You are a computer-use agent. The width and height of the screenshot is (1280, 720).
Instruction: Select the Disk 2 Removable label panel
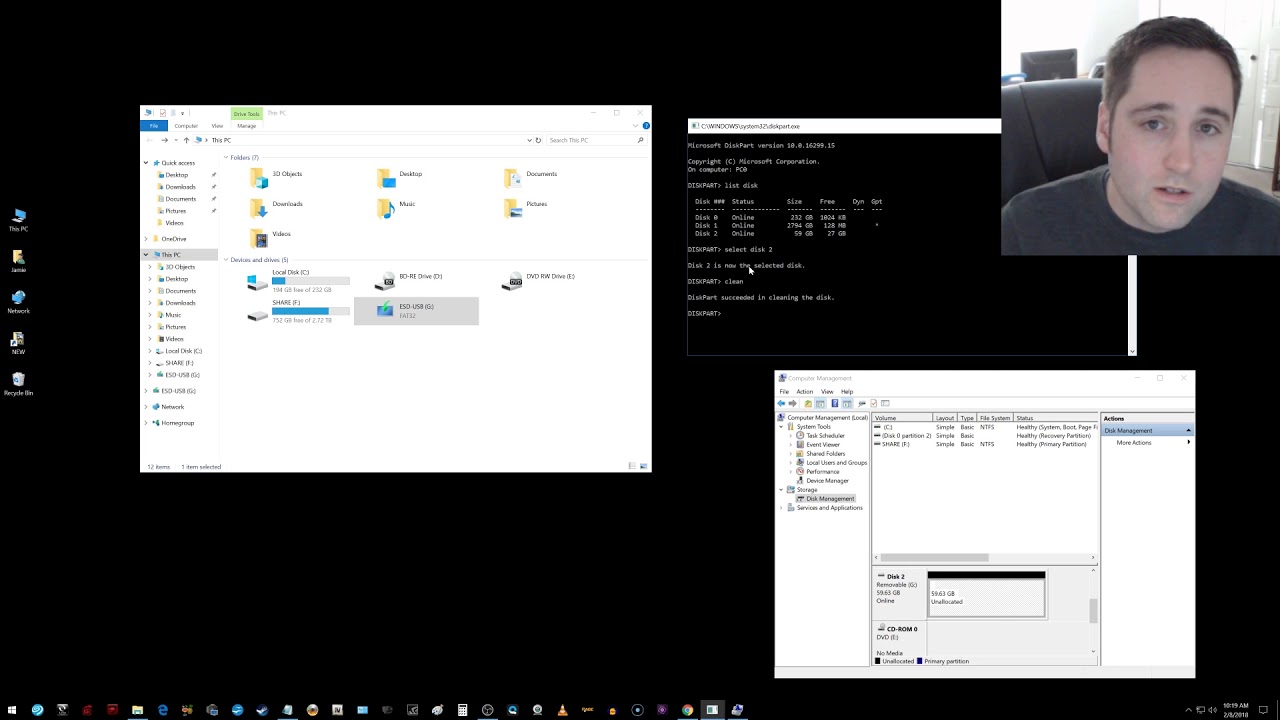tap(899, 595)
